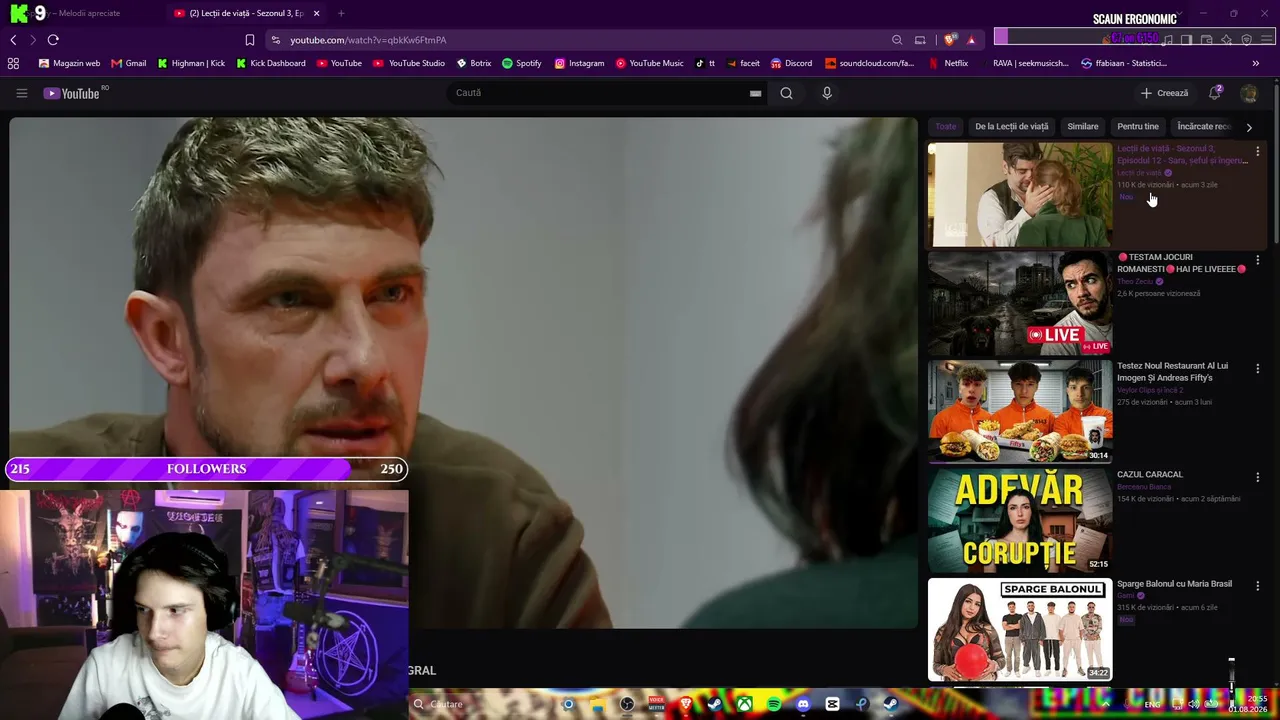
Task: Open the Discord bookmark
Action: pyautogui.click(x=791, y=63)
